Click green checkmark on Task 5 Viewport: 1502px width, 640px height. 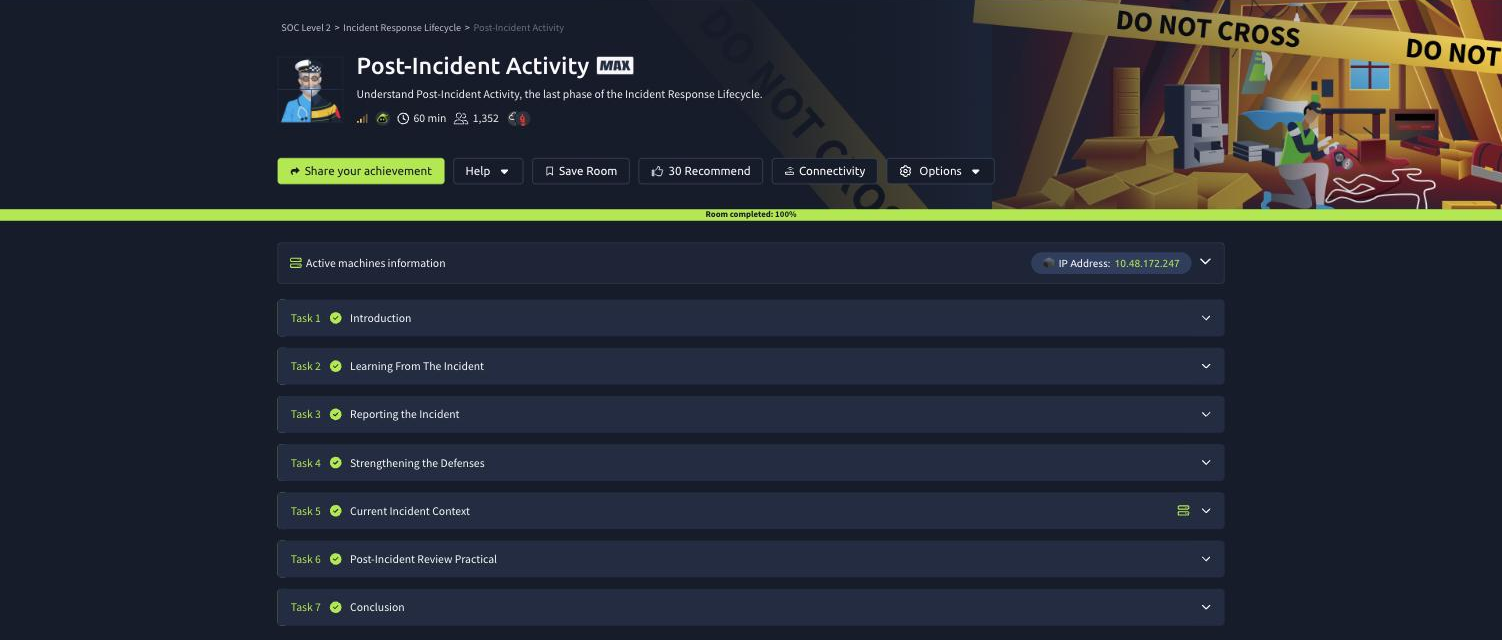(x=336, y=511)
